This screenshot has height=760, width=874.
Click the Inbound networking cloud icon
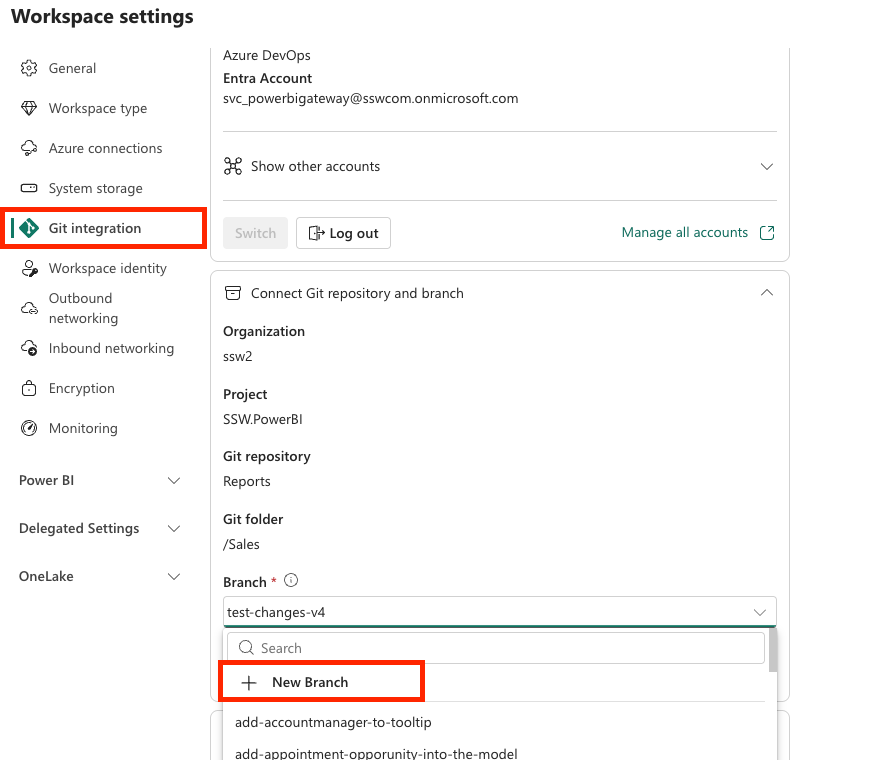point(29,348)
